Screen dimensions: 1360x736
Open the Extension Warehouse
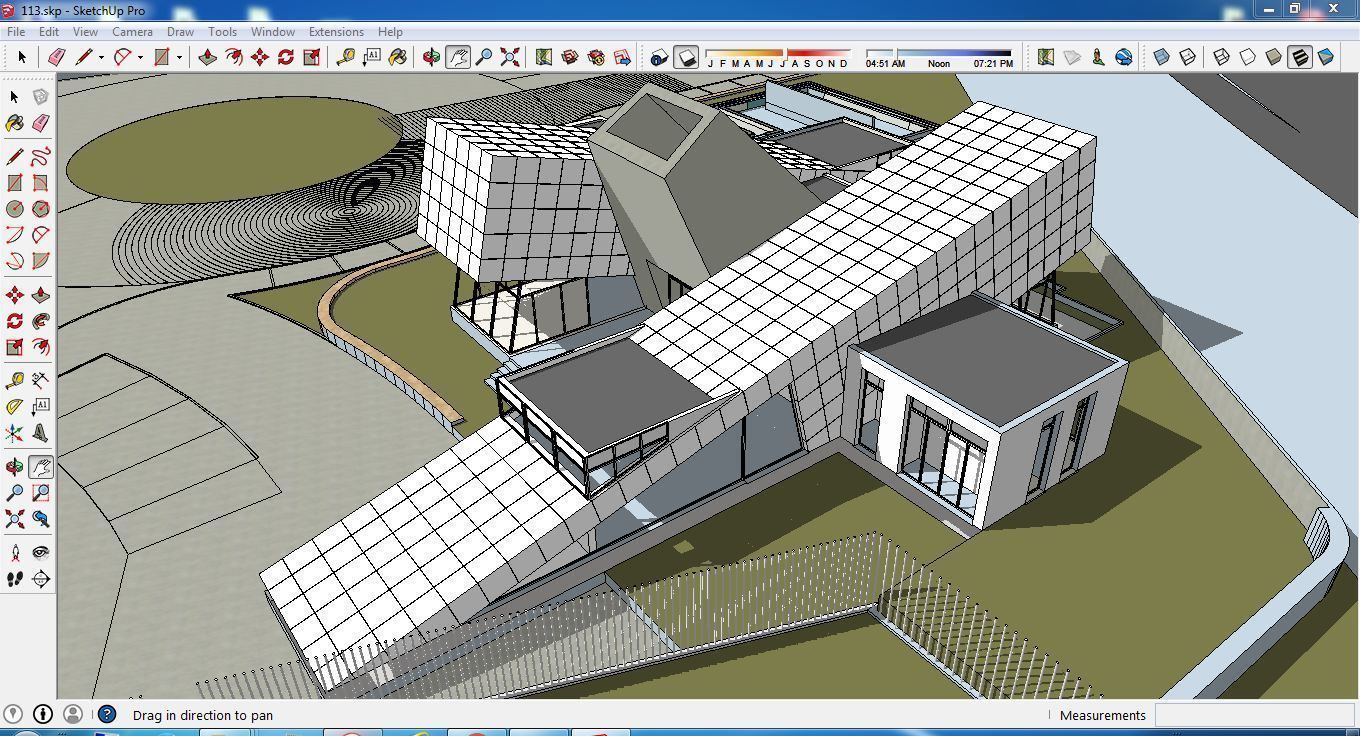(x=596, y=57)
